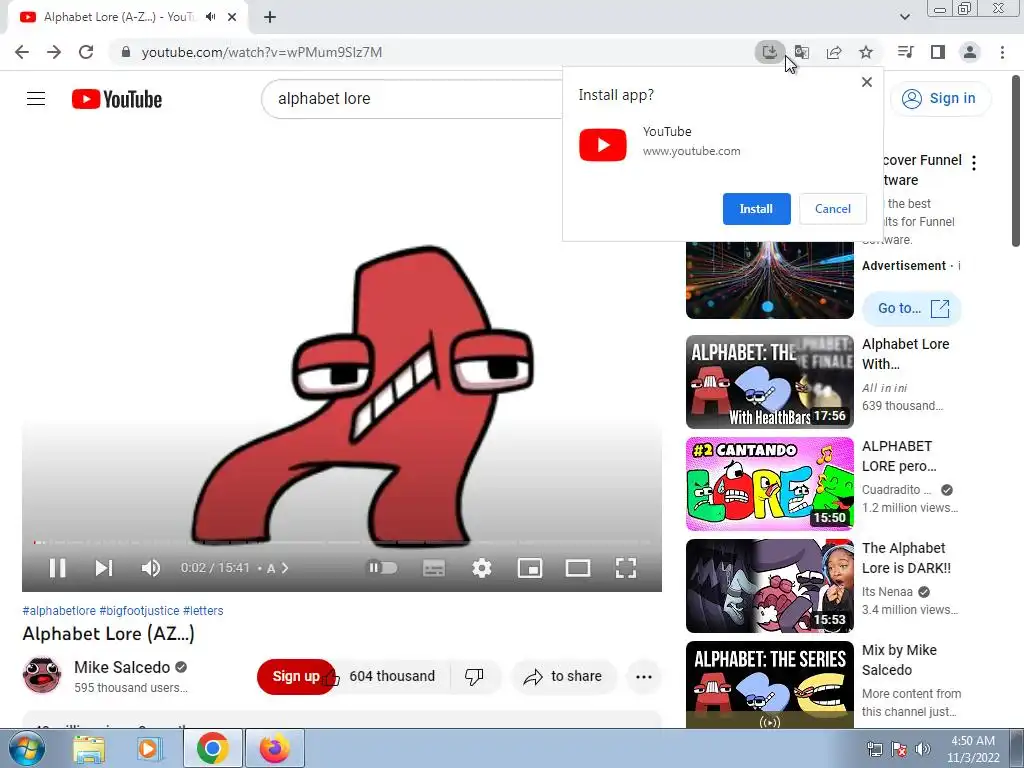
Task: Click the #alphabetlore hashtag
Action: point(59,611)
